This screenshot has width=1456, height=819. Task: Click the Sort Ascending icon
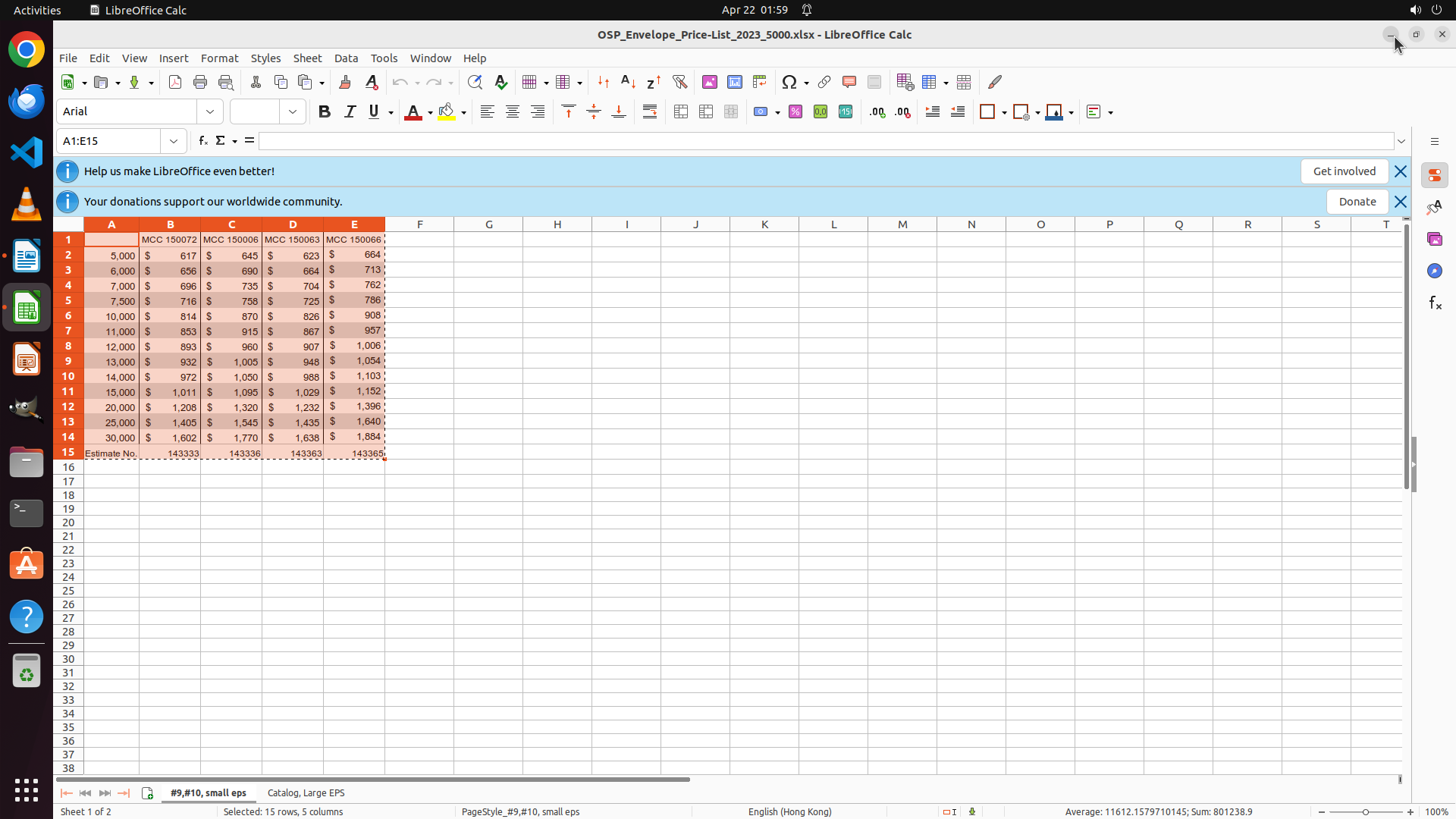coord(628,82)
